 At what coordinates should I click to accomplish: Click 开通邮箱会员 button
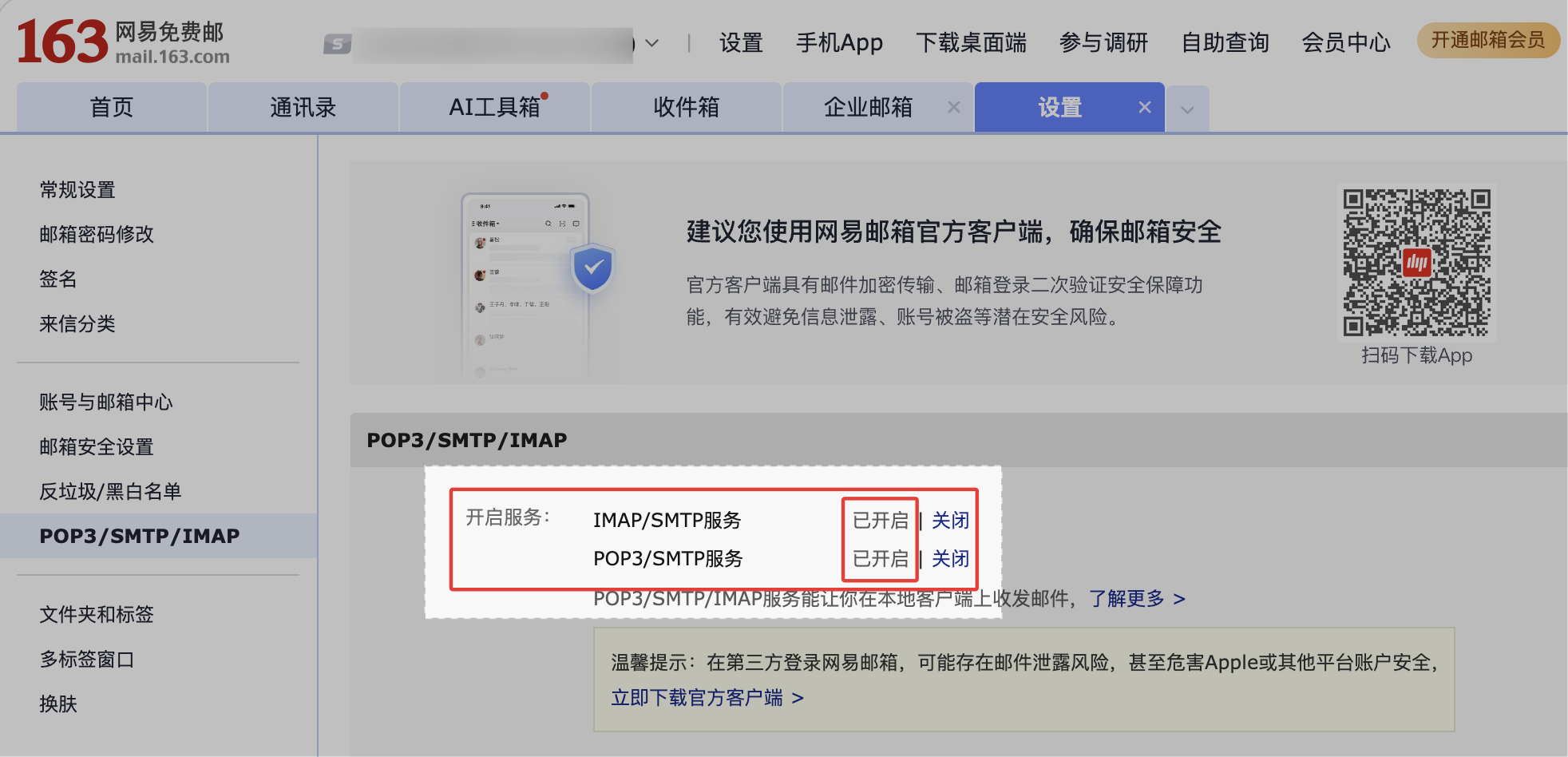[1488, 40]
